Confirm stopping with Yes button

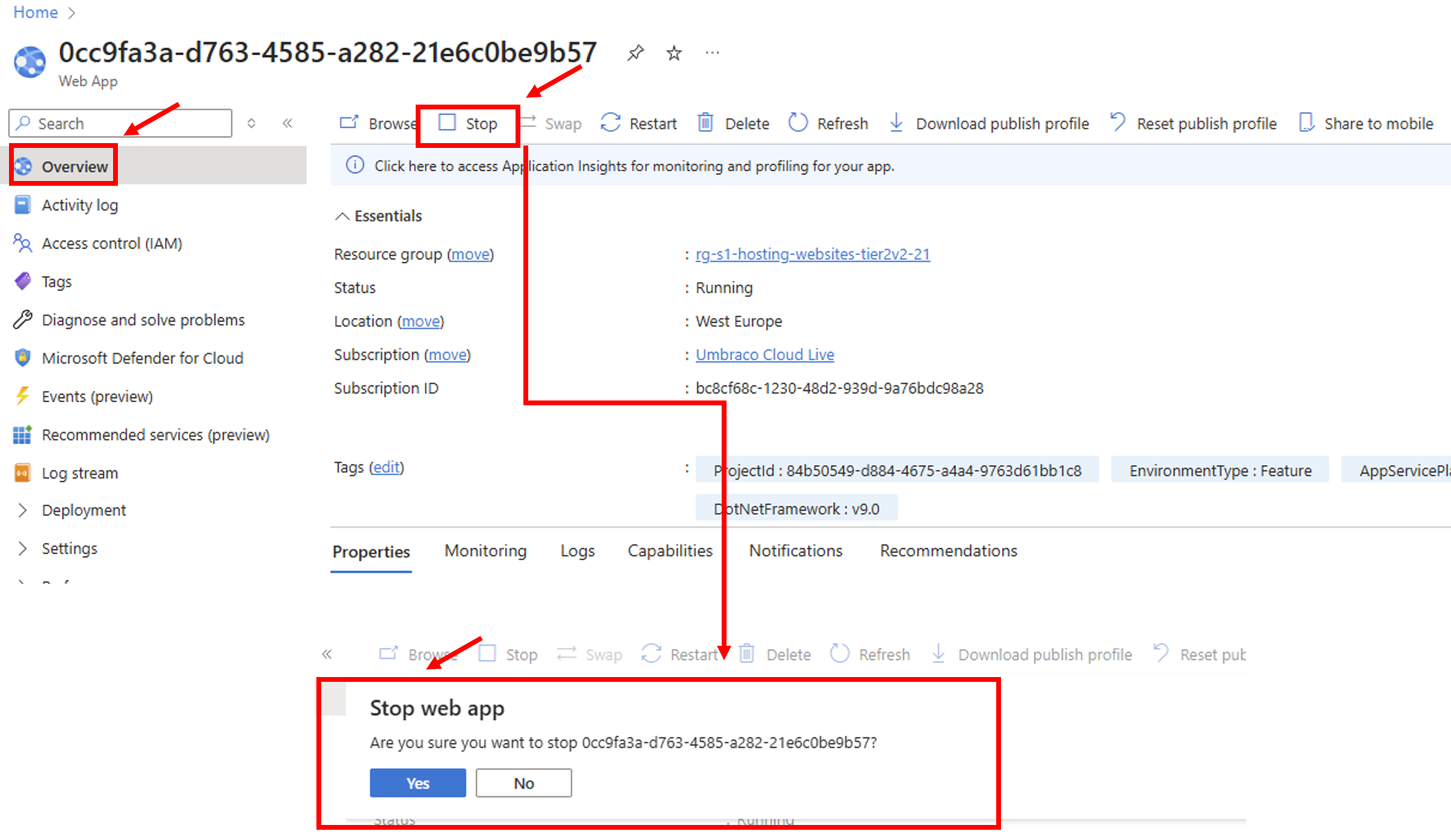point(417,782)
